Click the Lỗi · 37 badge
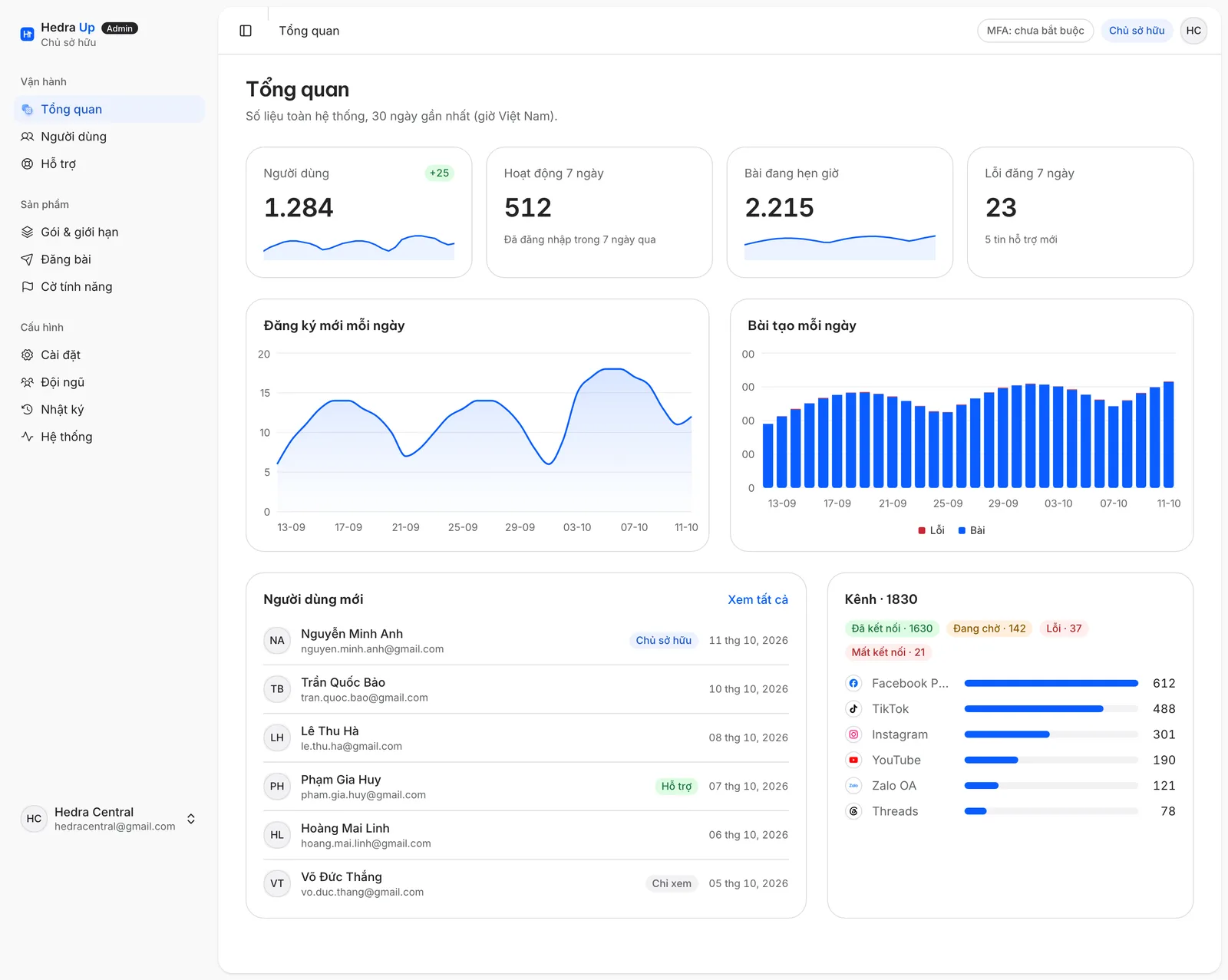The height and width of the screenshot is (980, 1228). 1064,629
